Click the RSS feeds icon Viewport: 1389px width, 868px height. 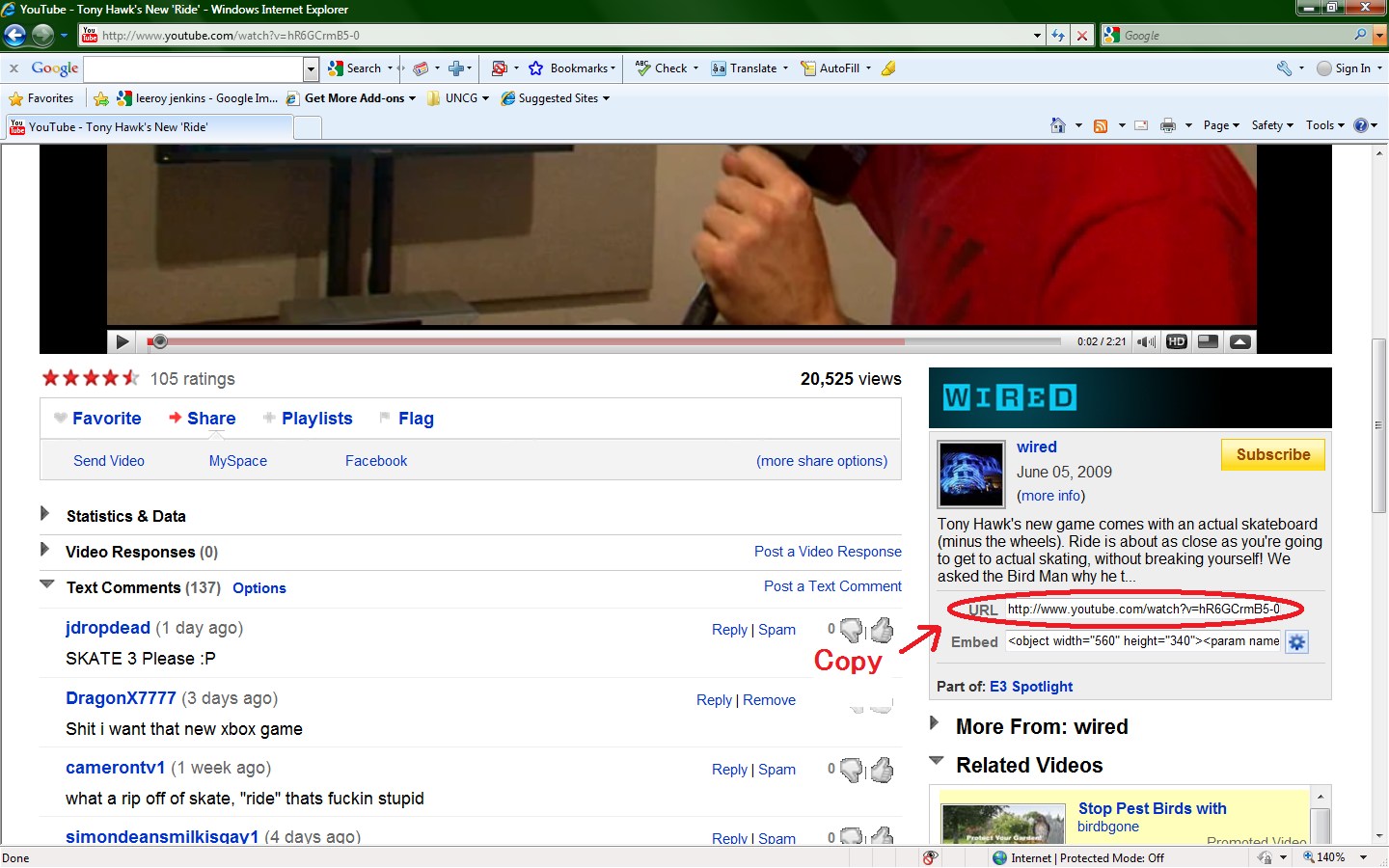point(1101,125)
